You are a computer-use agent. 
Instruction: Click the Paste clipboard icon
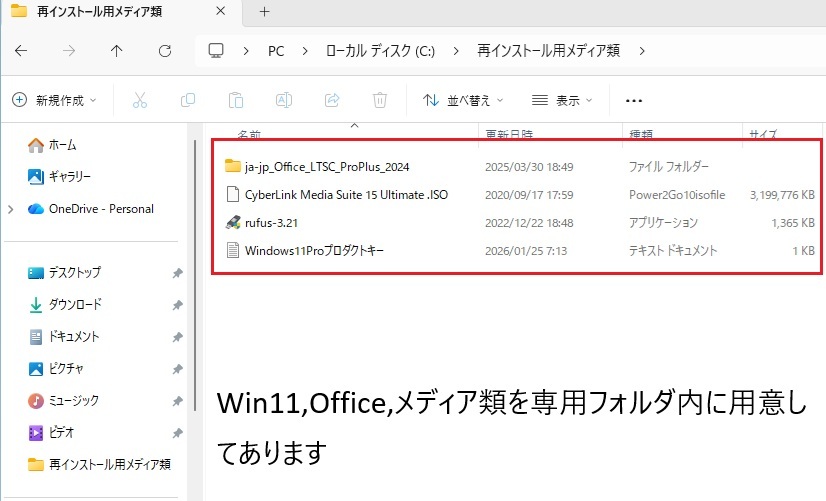click(235, 100)
